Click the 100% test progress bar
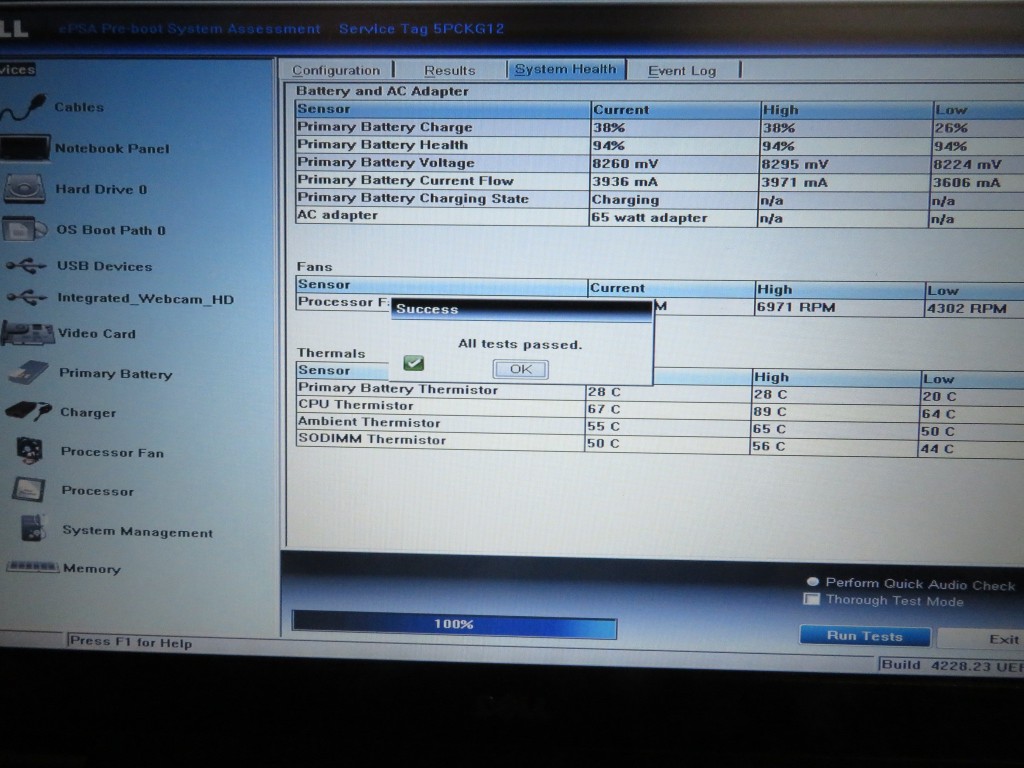The width and height of the screenshot is (1024, 768). (455, 624)
